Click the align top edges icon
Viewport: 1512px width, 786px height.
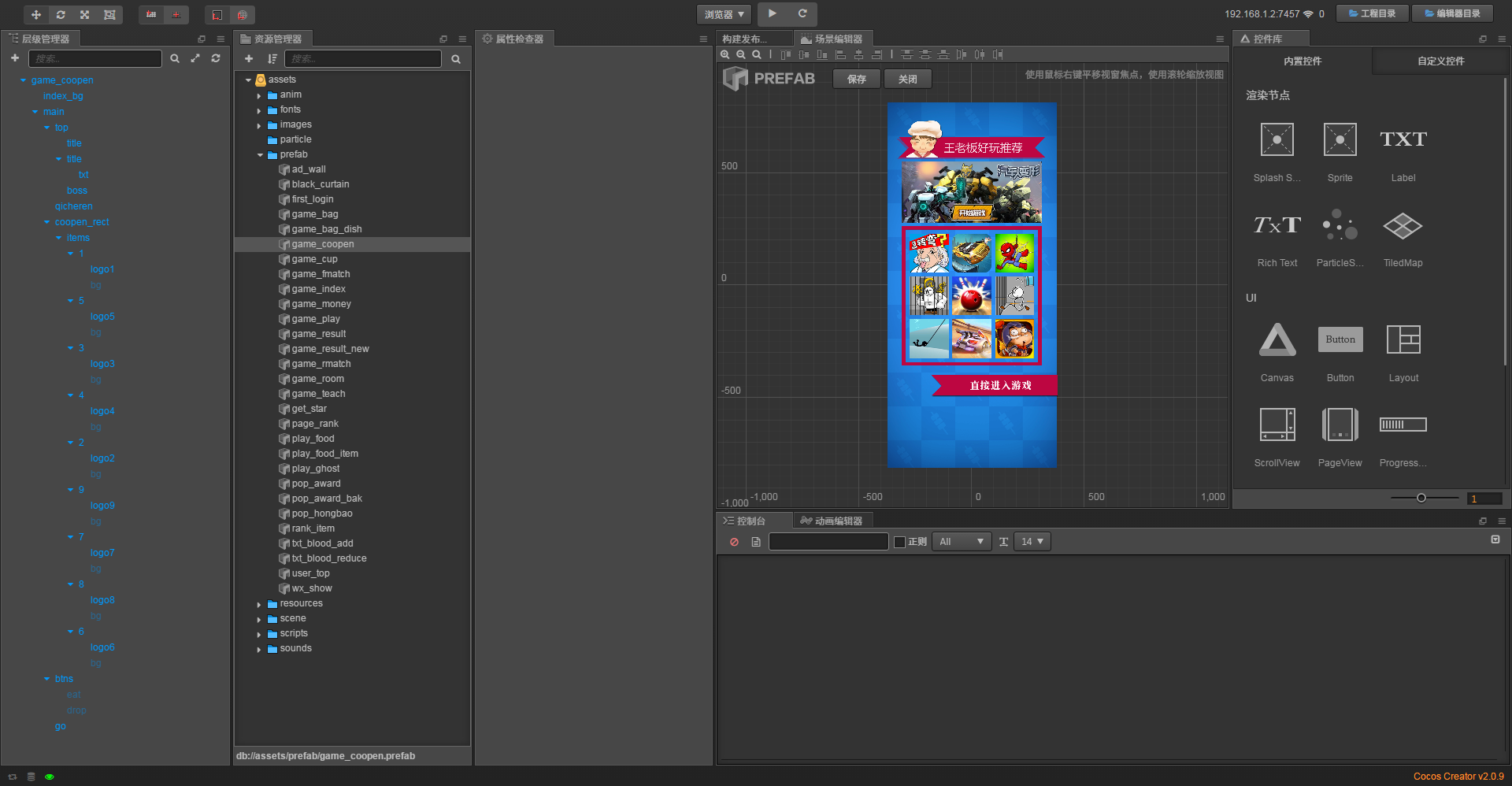786,54
